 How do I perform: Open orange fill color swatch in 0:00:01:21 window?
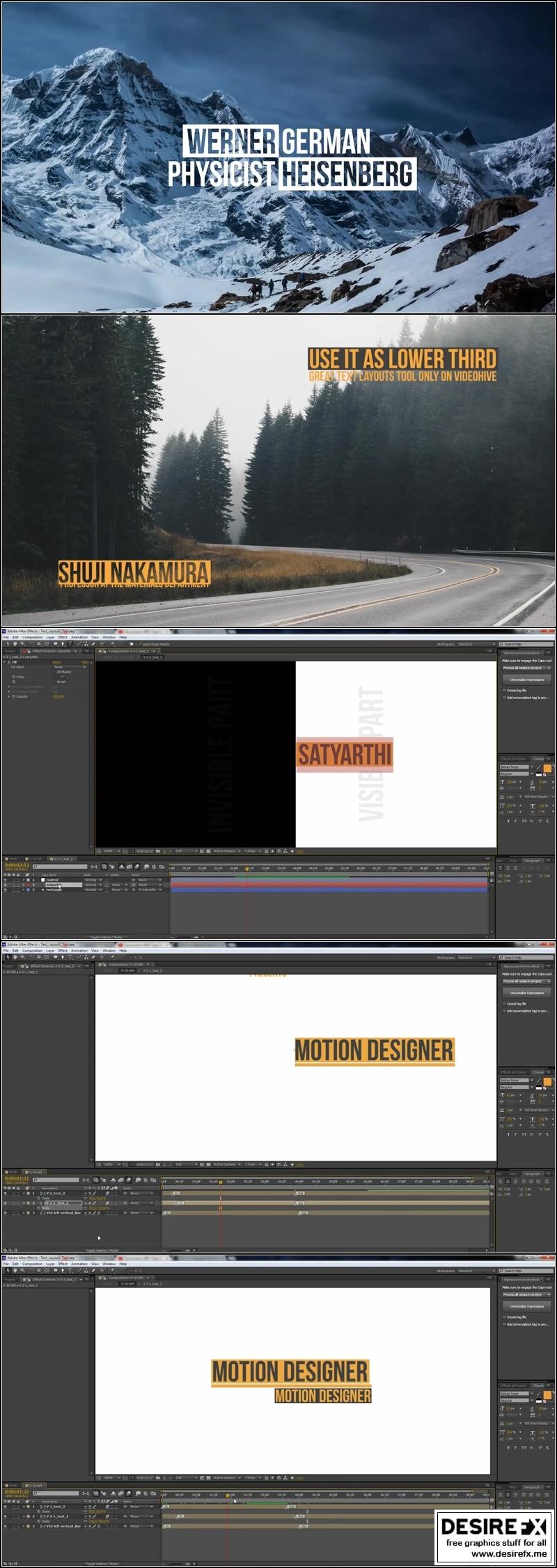548,1082
